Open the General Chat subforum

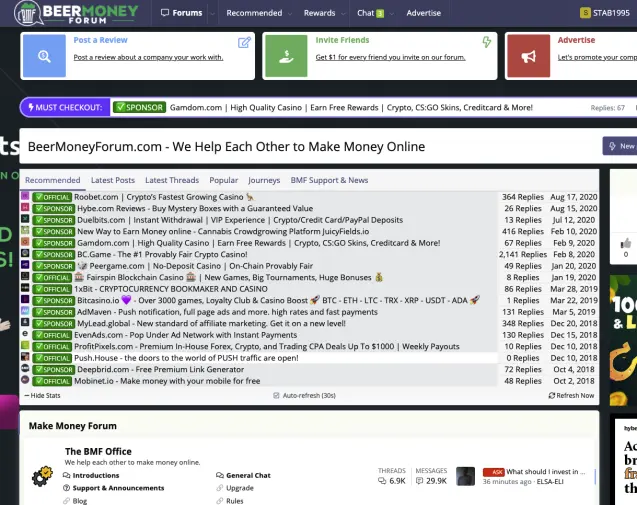(x=248, y=475)
